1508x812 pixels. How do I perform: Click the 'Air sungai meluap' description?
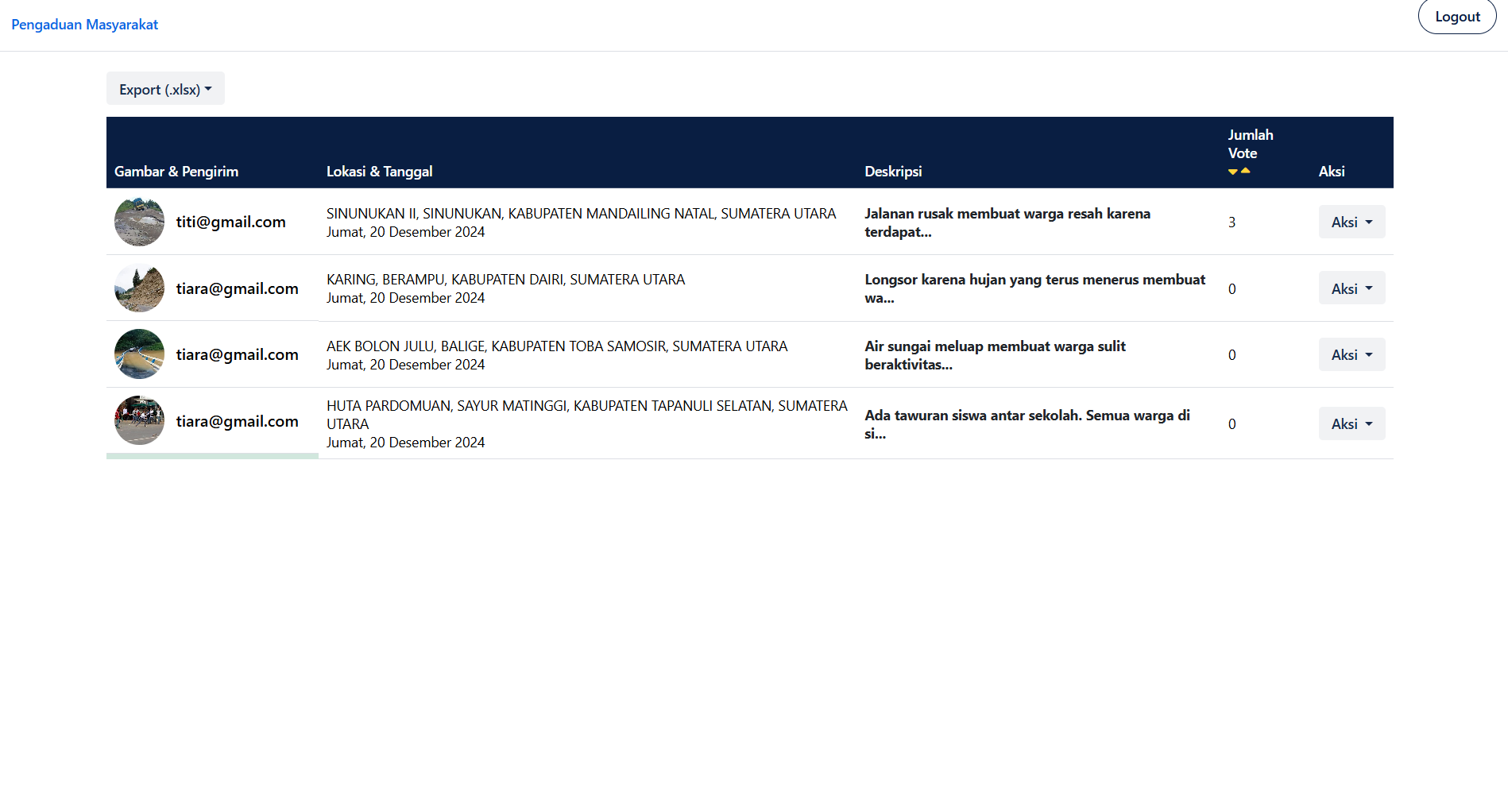coord(994,355)
